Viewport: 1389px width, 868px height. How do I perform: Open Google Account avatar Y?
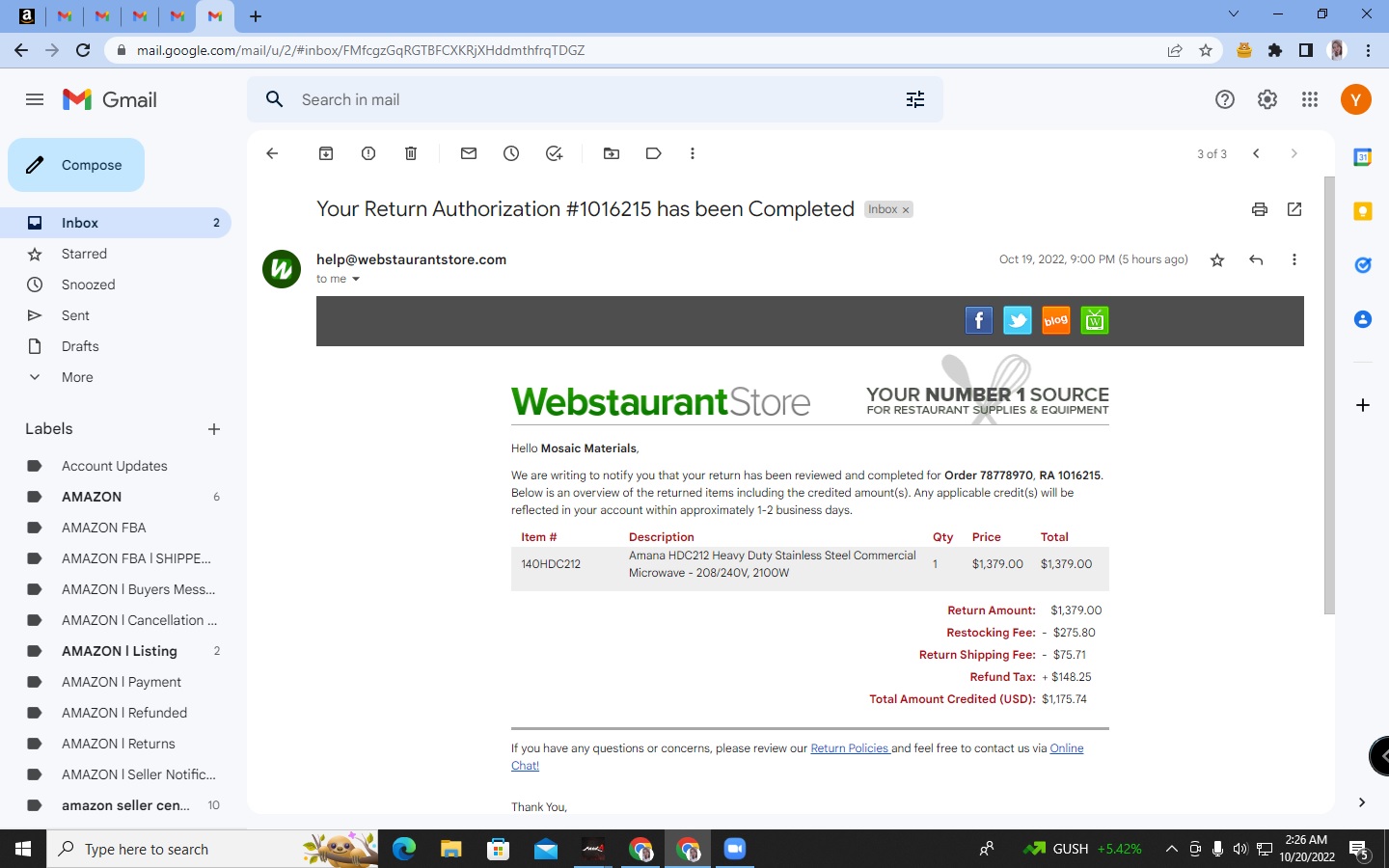(x=1356, y=99)
